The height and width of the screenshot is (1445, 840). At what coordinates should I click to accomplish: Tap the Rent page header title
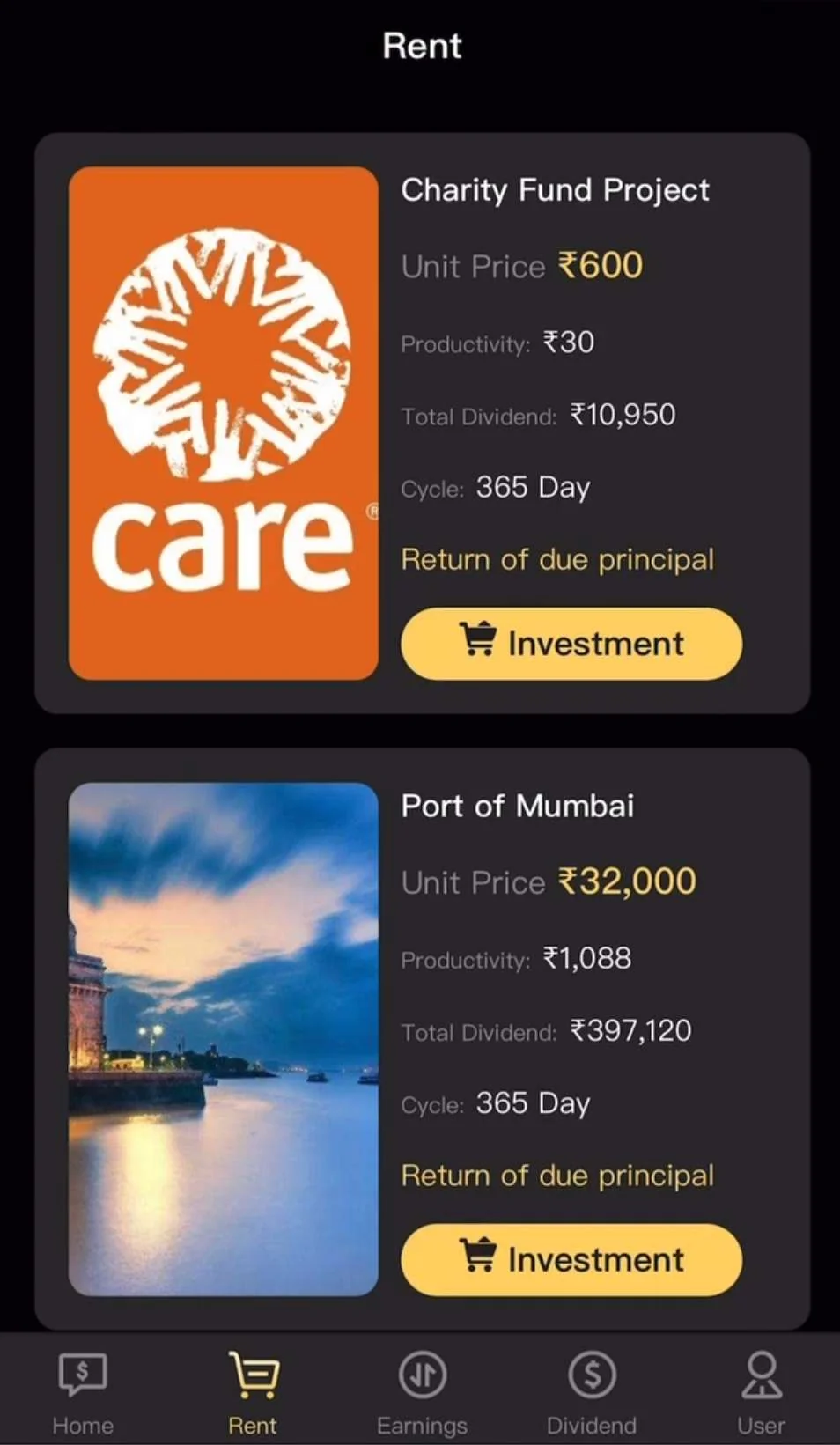click(422, 46)
